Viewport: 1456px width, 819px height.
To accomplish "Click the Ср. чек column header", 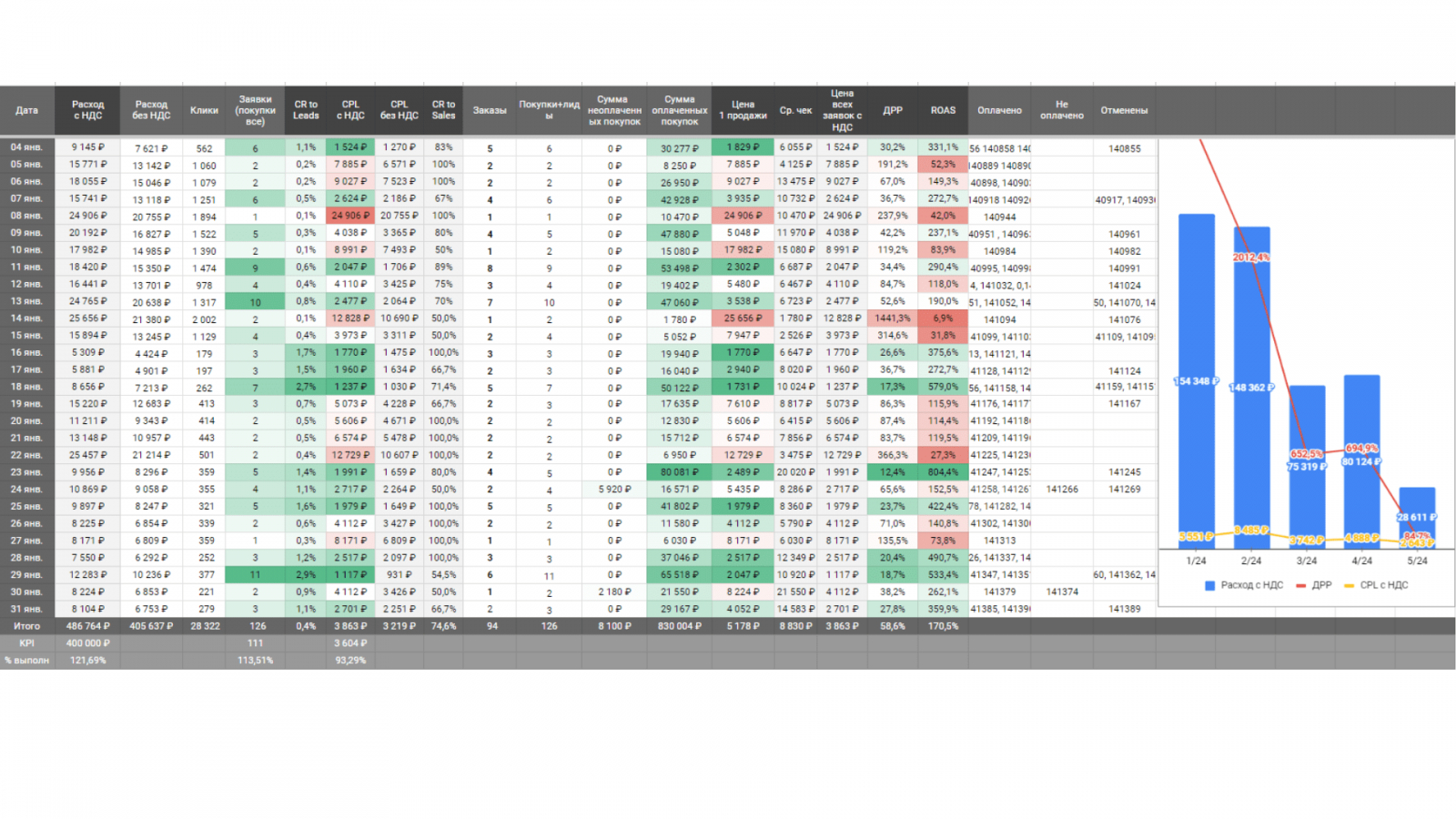I will 795,111.
